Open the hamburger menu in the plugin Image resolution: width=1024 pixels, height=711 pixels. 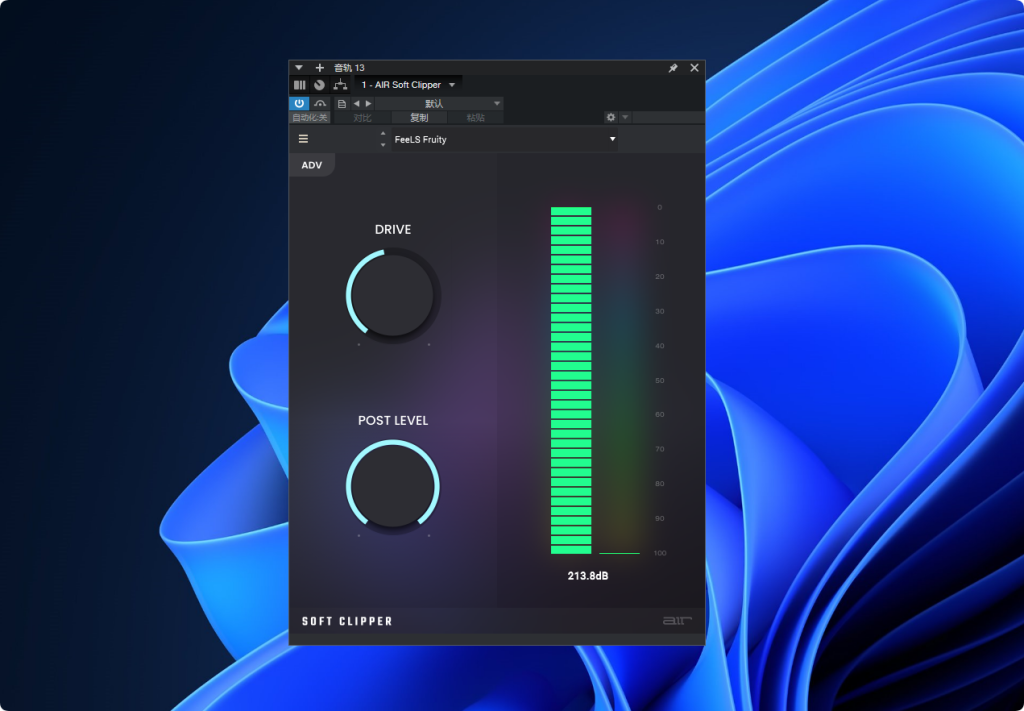click(304, 139)
